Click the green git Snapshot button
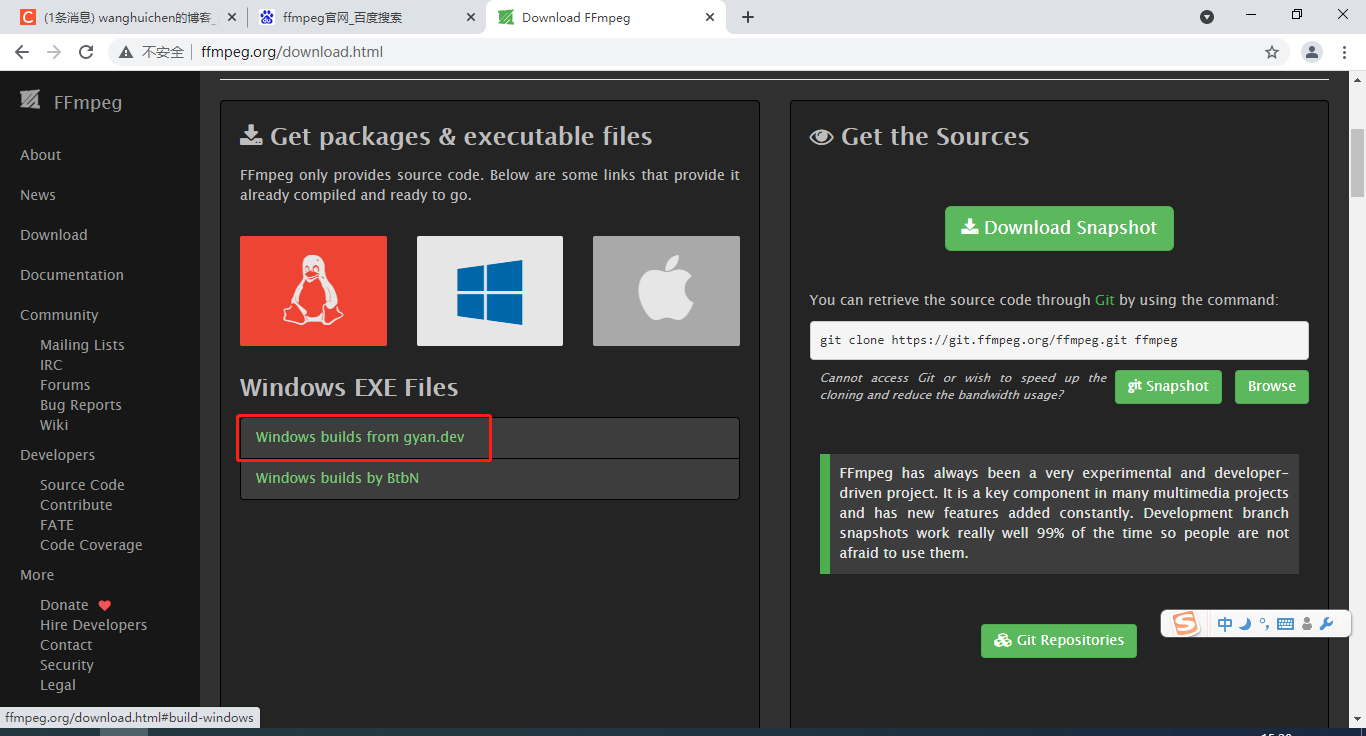 point(1168,387)
